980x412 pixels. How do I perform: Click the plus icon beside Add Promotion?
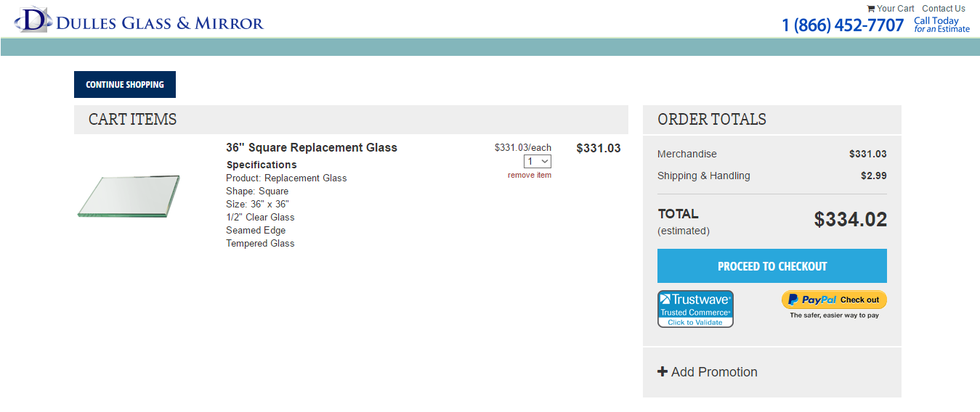point(662,372)
